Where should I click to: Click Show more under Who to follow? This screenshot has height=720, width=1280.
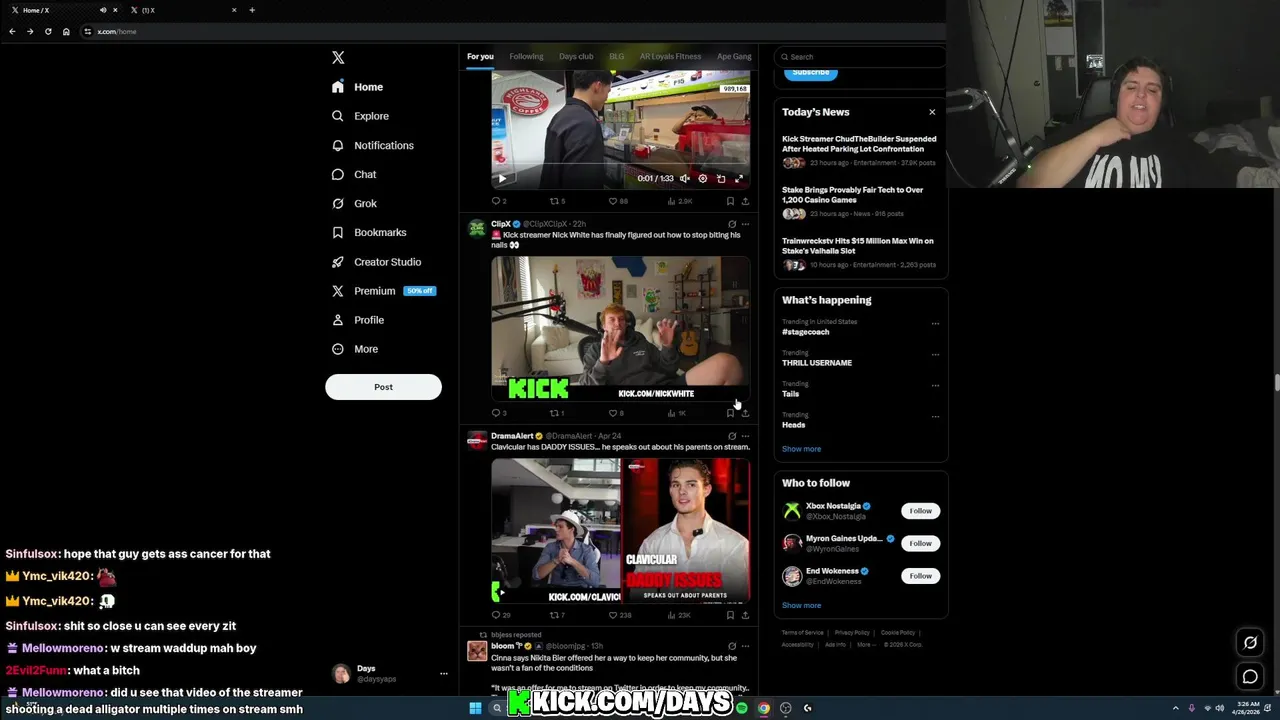point(801,605)
